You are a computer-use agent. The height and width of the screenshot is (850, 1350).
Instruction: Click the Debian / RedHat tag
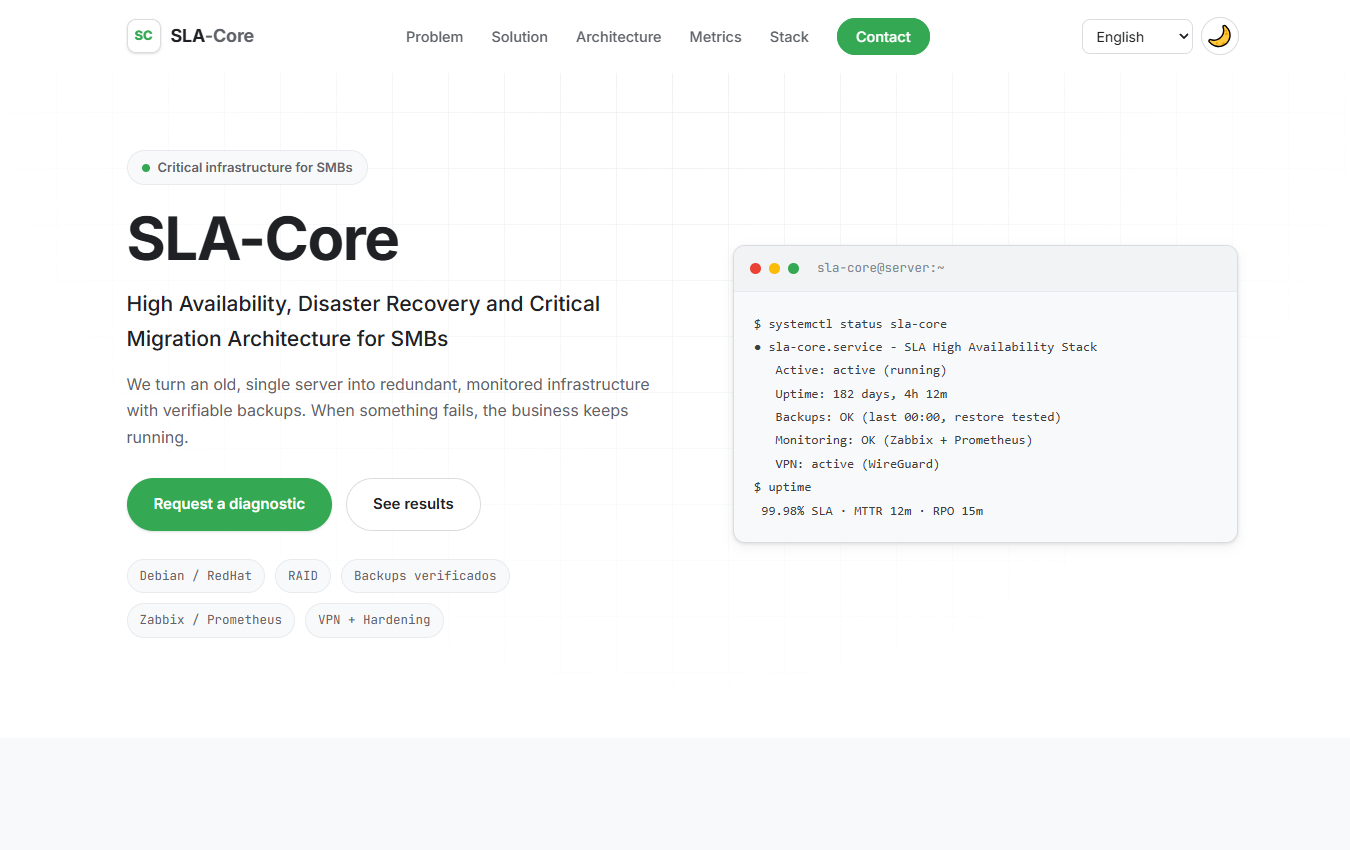(x=196, y=576)
